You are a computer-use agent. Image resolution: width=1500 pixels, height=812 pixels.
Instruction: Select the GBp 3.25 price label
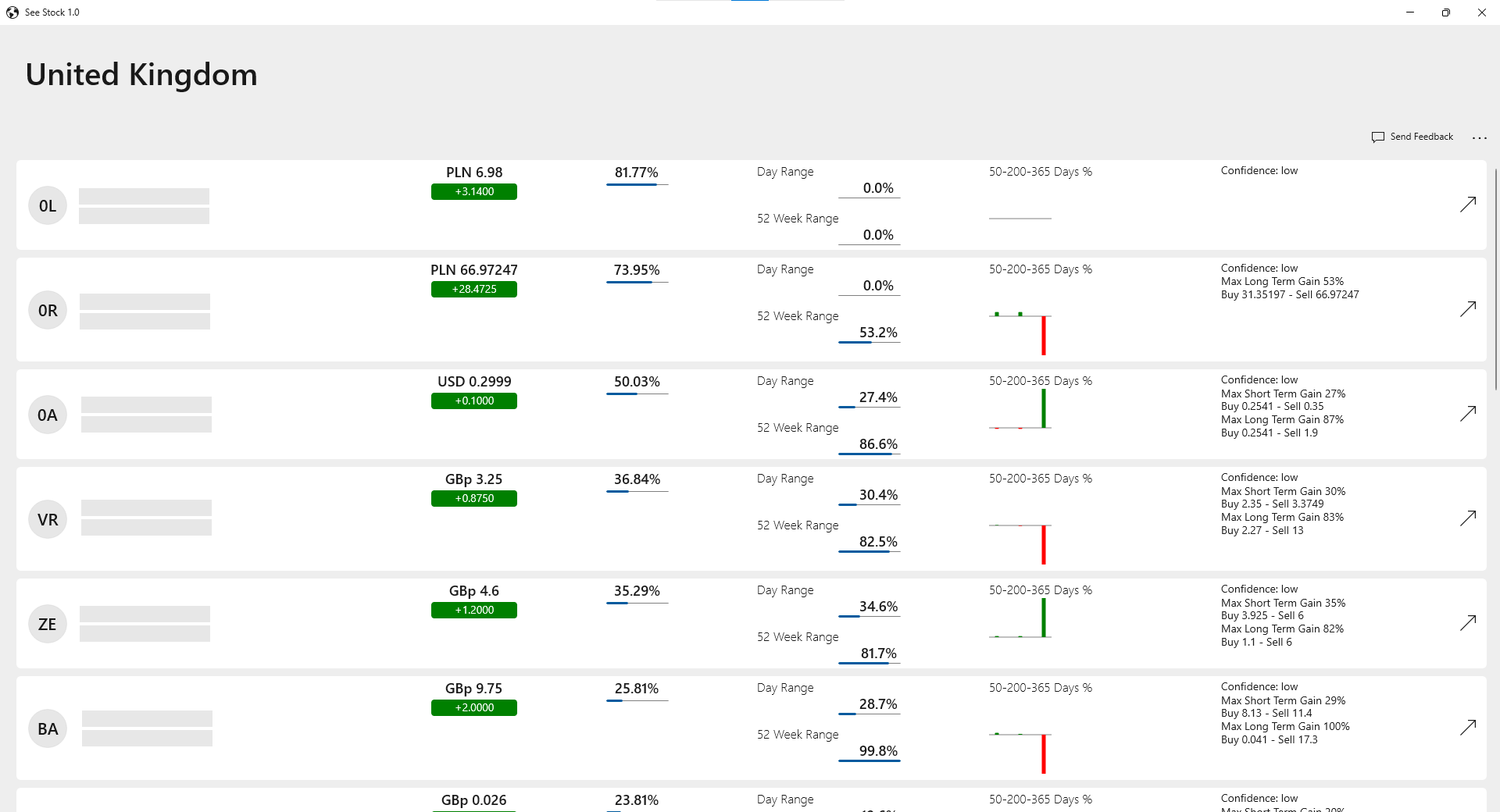point(474,479)
